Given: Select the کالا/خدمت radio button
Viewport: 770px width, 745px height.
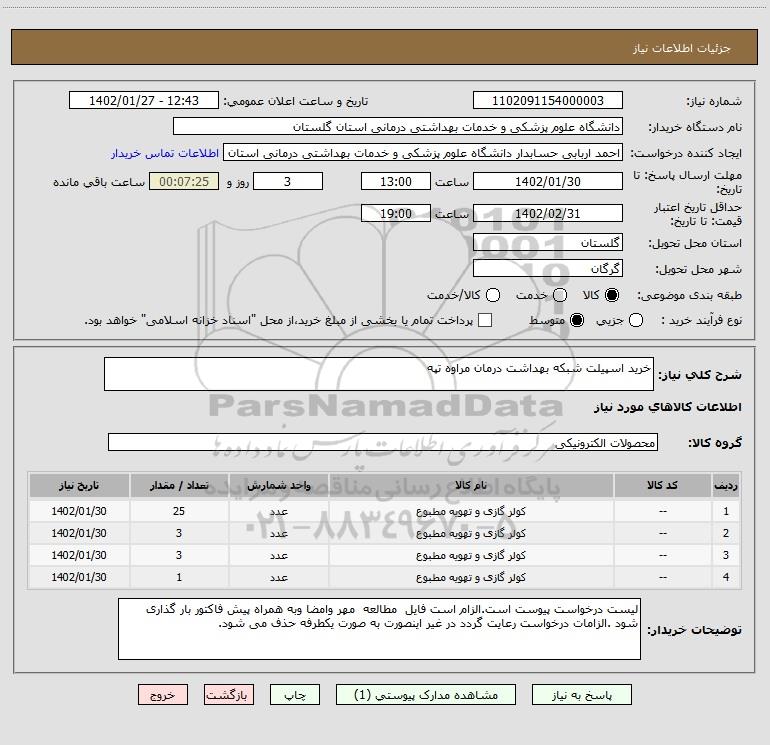Looking at the screenshot, I should pyautogui.click(x=493, y=295).
